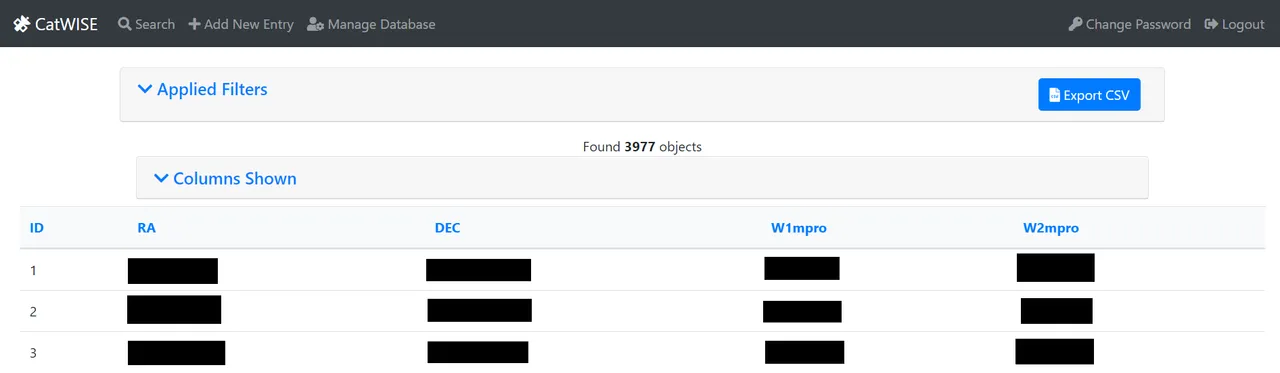
Task: Sort by the RA column header
Action: tap(146, 228)
